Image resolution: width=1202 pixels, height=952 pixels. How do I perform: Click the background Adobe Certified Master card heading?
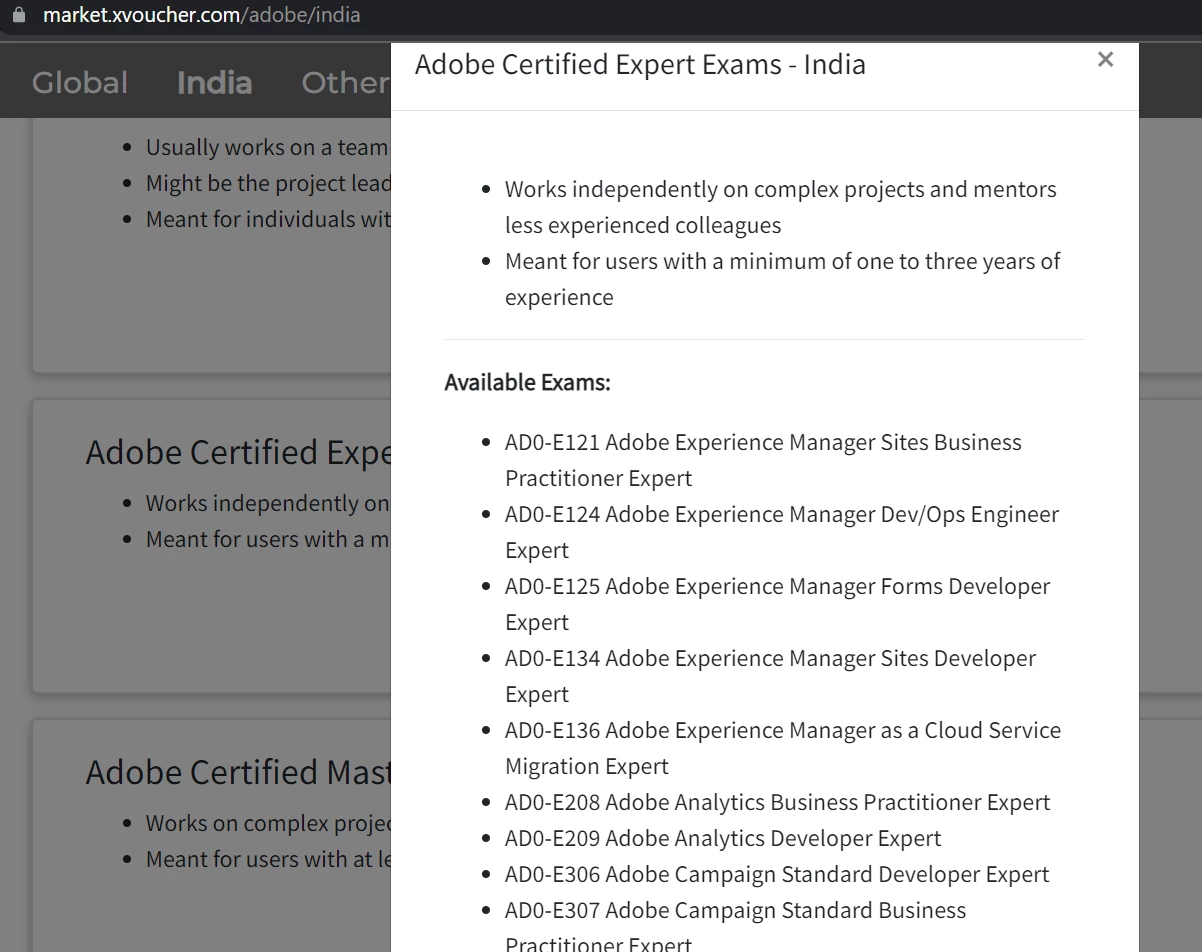(238, 773)
